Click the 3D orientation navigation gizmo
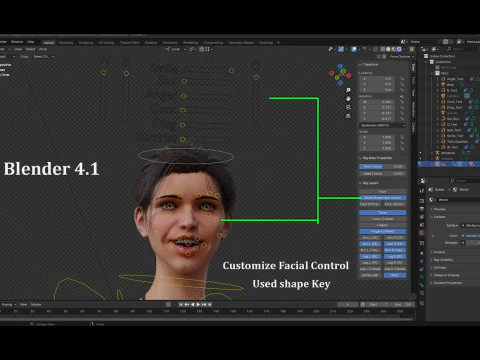 coord(340,74)
